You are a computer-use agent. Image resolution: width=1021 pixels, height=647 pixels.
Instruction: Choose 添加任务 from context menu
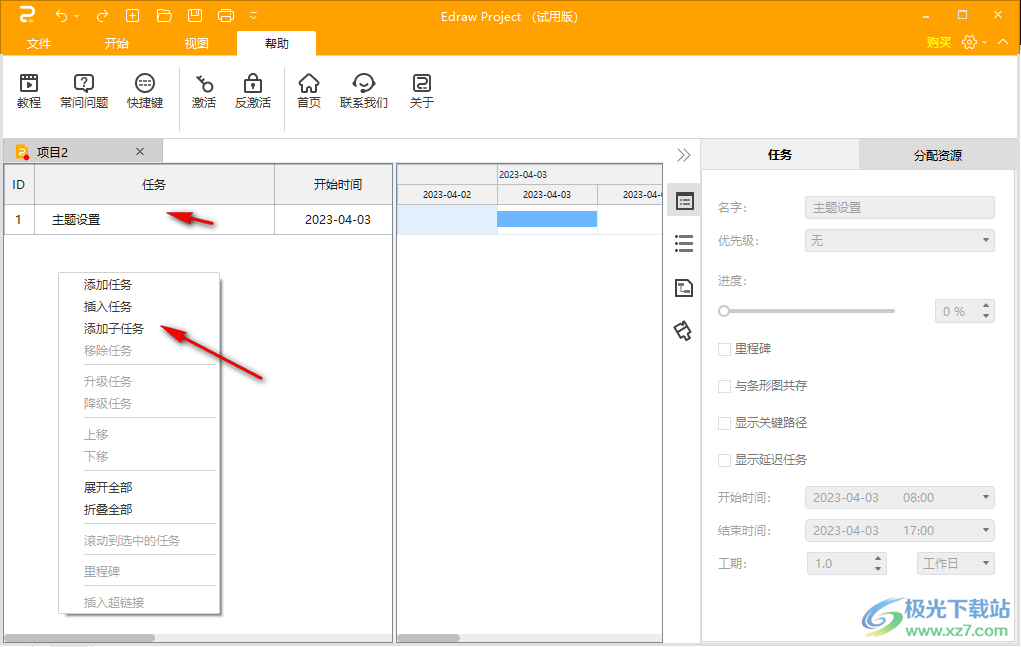(107, 284)
